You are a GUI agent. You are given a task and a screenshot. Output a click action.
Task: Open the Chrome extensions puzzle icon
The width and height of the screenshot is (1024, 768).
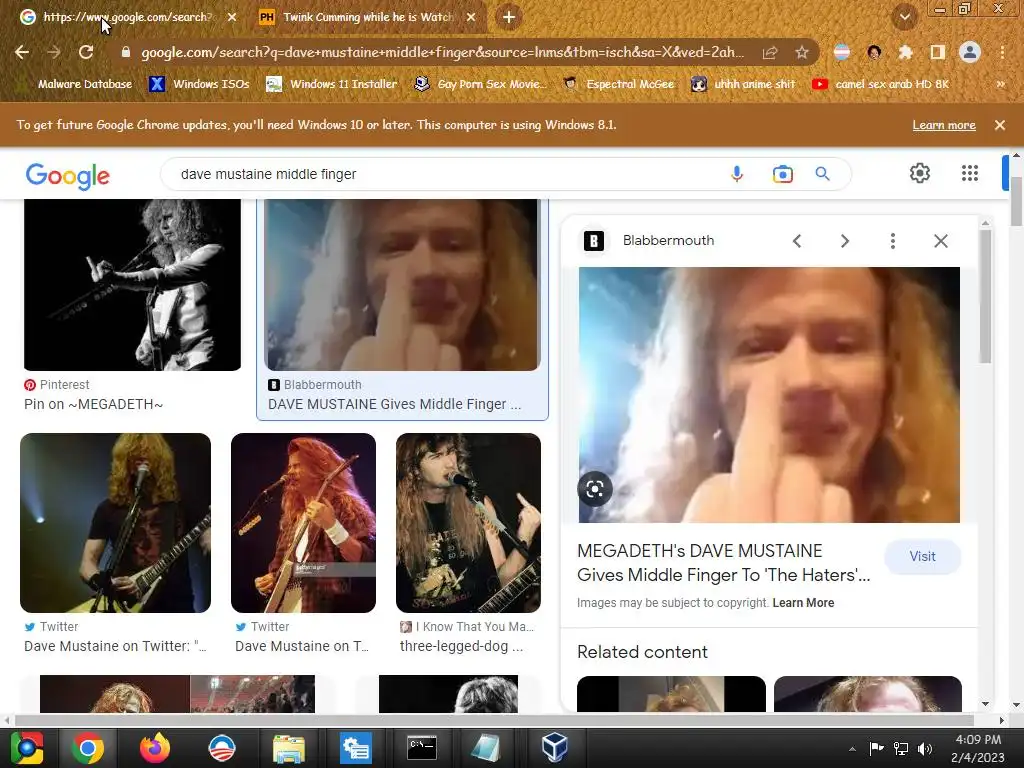[x=905, y=52]
